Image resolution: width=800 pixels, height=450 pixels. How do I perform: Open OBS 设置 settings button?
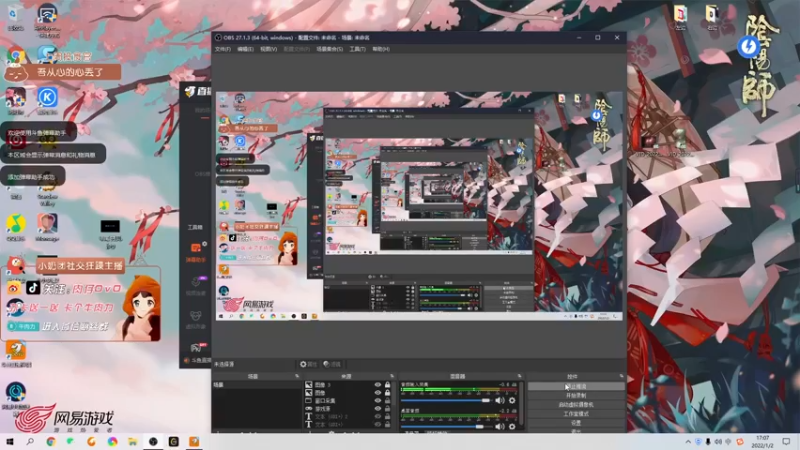tap(576, 423)
